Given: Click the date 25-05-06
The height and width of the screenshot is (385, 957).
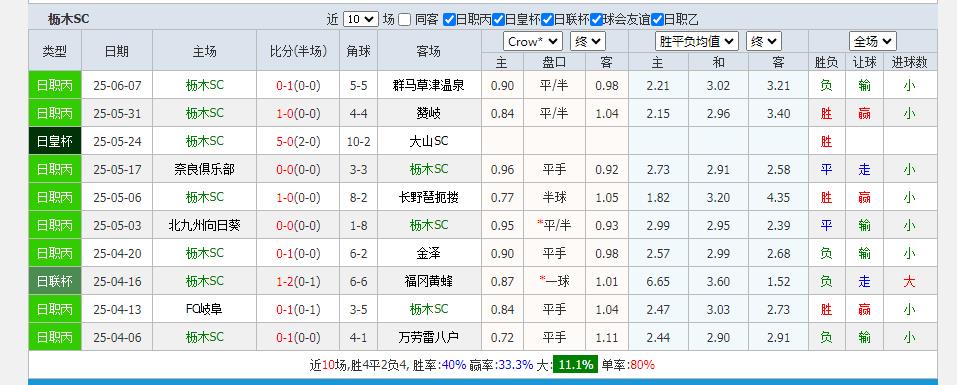Looking at the screenshot, I should point(117,198).
